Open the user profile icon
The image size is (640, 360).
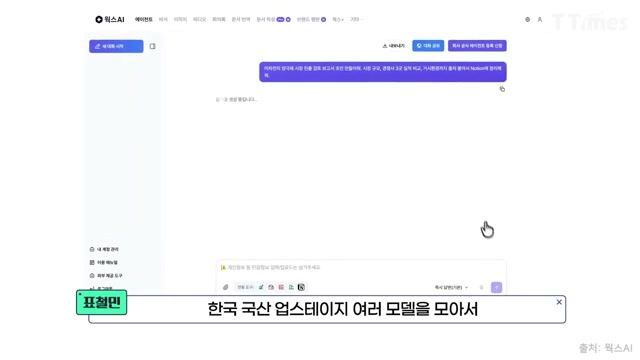click(540, 19)
